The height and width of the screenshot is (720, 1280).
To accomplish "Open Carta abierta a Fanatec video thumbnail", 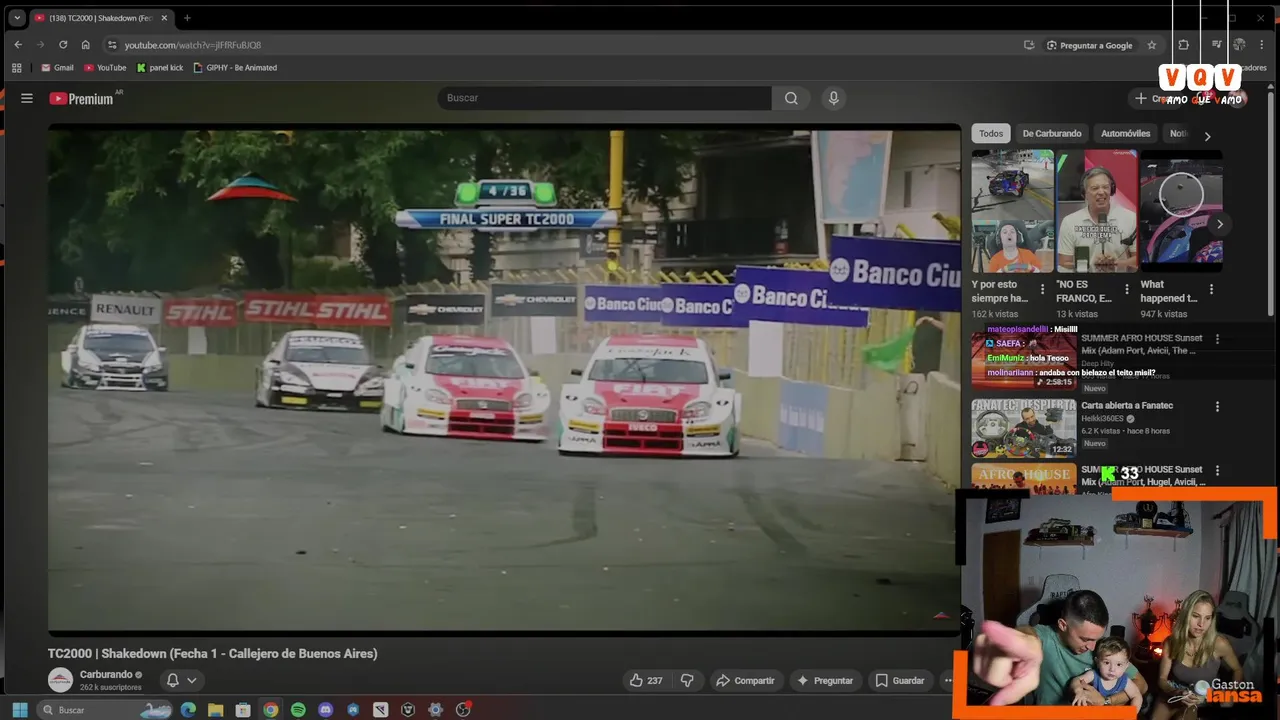I will coord(1023,428).
